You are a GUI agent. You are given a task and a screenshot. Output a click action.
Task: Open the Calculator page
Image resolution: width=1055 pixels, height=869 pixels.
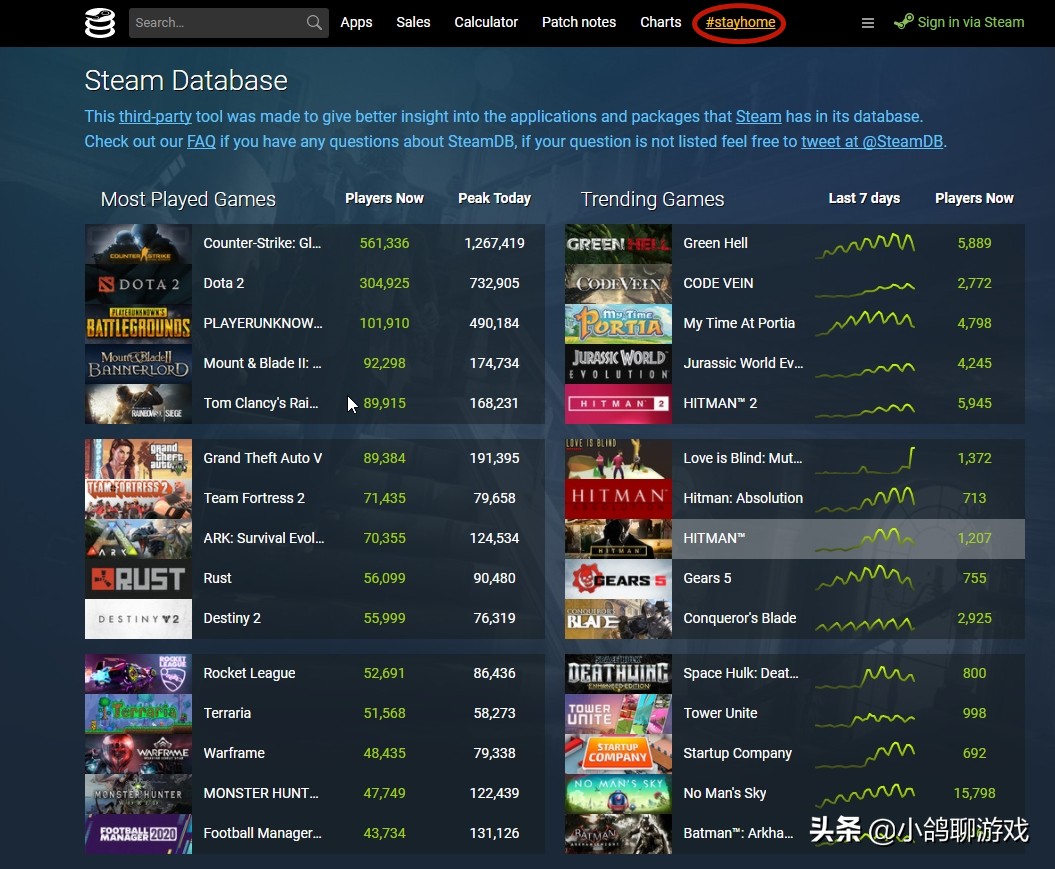click(486, 22)
